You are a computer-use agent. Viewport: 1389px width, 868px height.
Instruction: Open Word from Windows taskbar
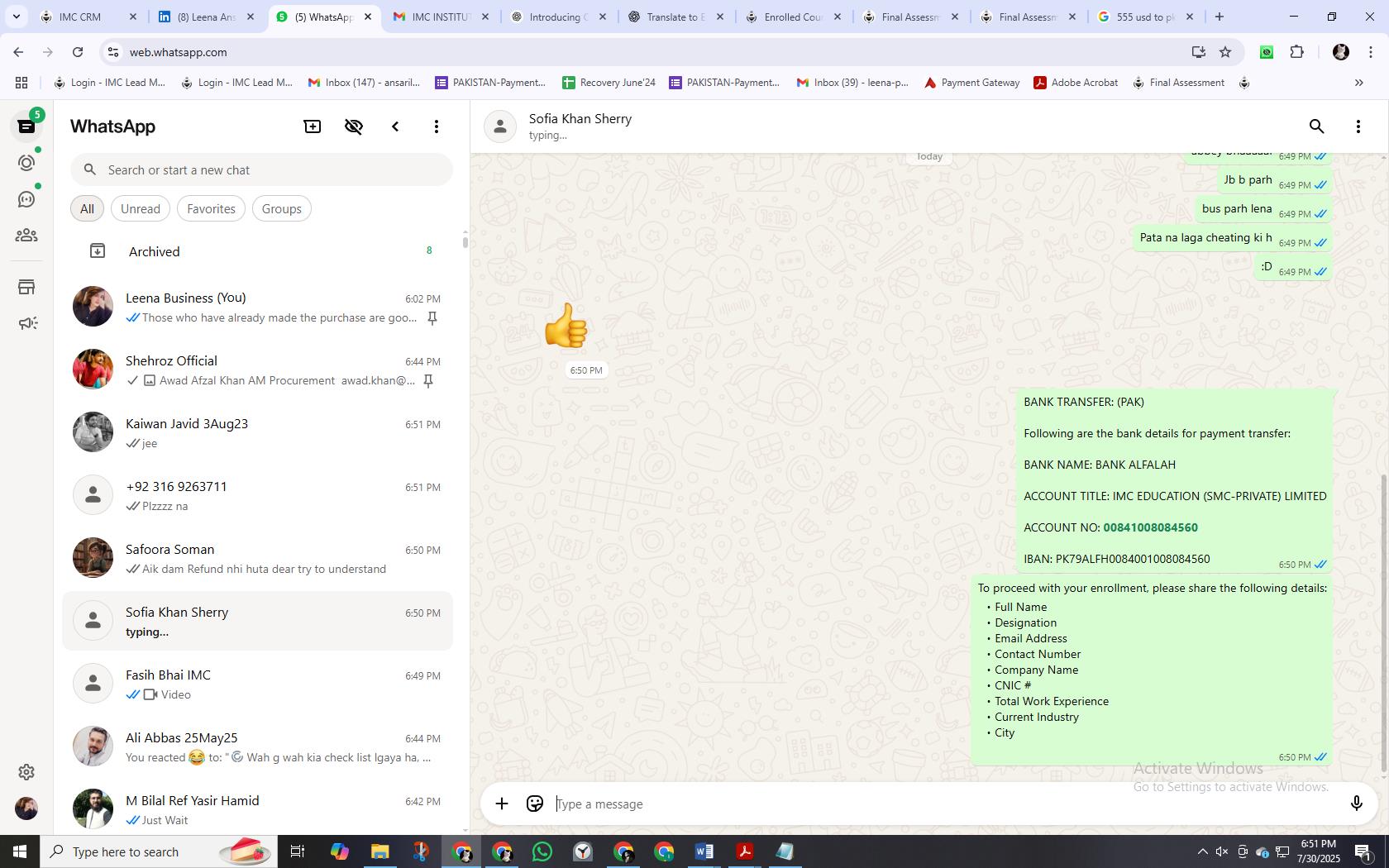click(x=704, y=851)
